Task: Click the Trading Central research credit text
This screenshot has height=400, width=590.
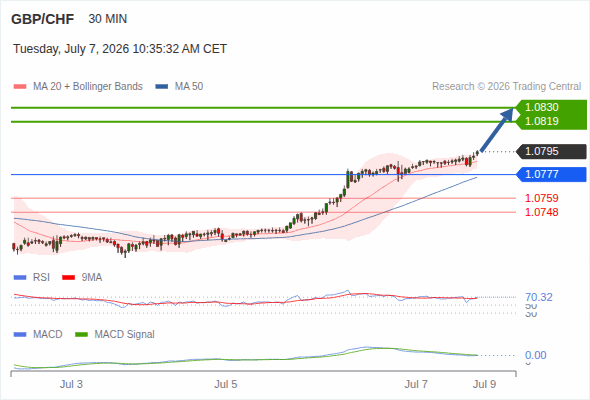Action: pyautogui.click(x=506, y=87)
